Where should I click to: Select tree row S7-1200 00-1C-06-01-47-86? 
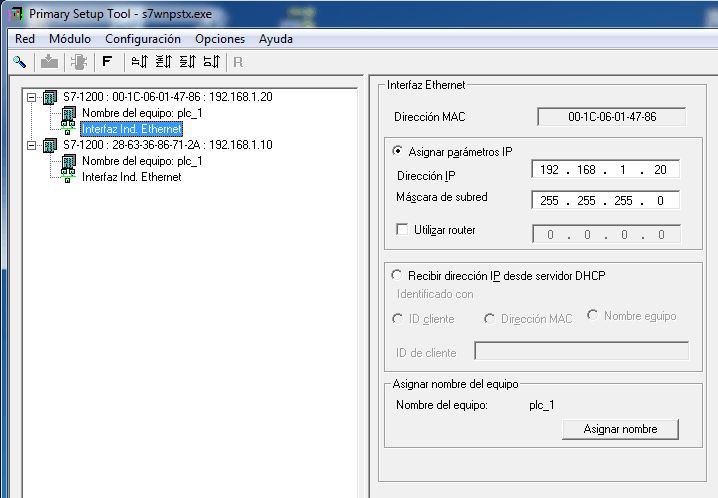pos(168,97)
